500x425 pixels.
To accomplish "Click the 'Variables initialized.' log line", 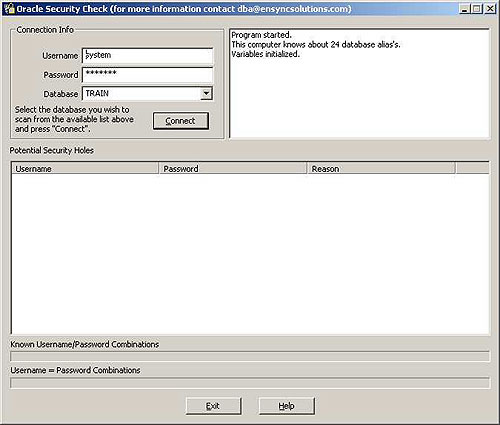I will click(265, 54).
